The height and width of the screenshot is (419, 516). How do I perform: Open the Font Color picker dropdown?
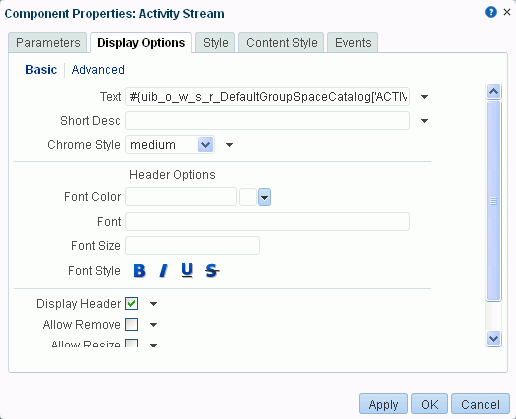tap(264, 197)
